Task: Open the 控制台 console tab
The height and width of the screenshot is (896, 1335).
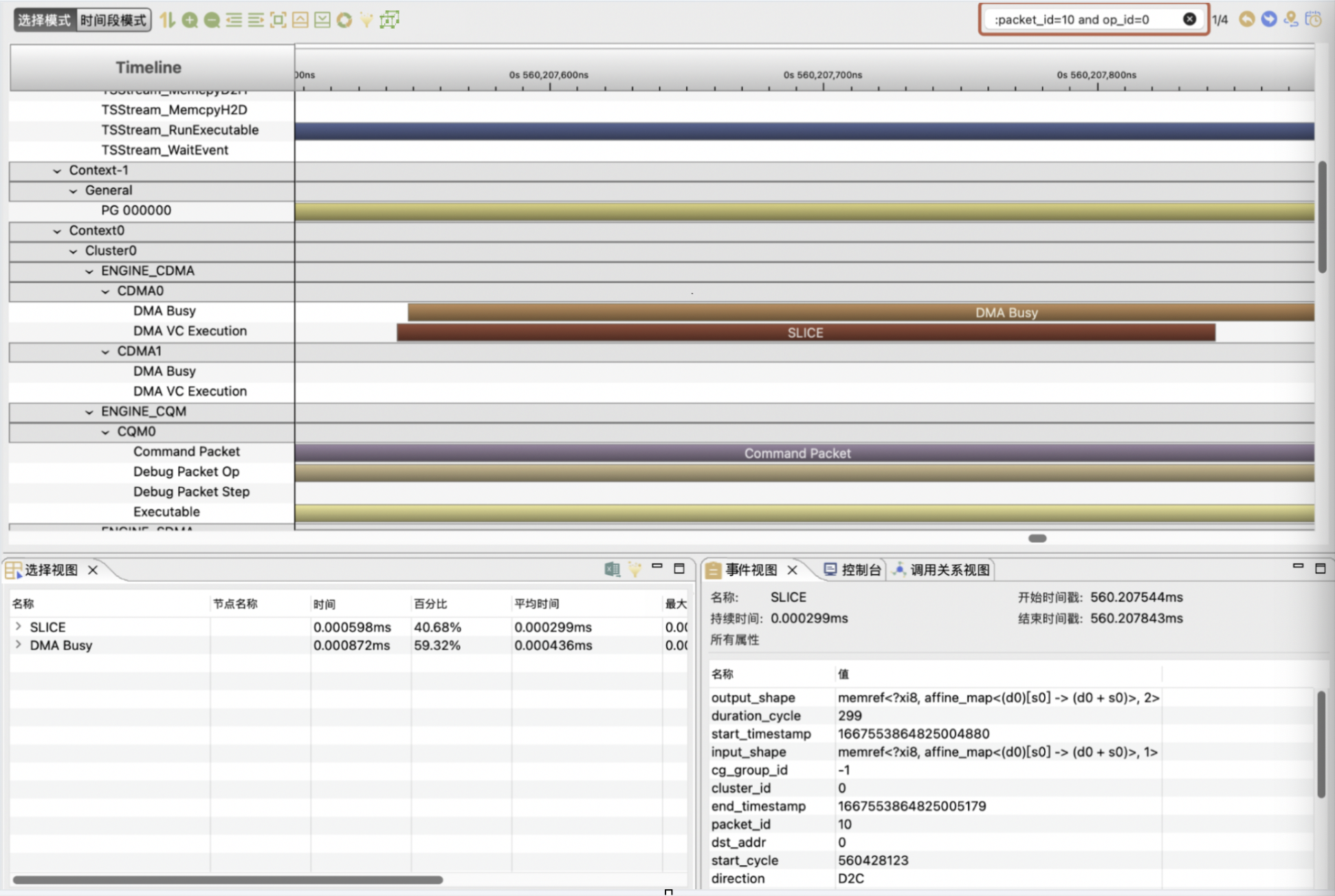Action: tap(852, 570)
